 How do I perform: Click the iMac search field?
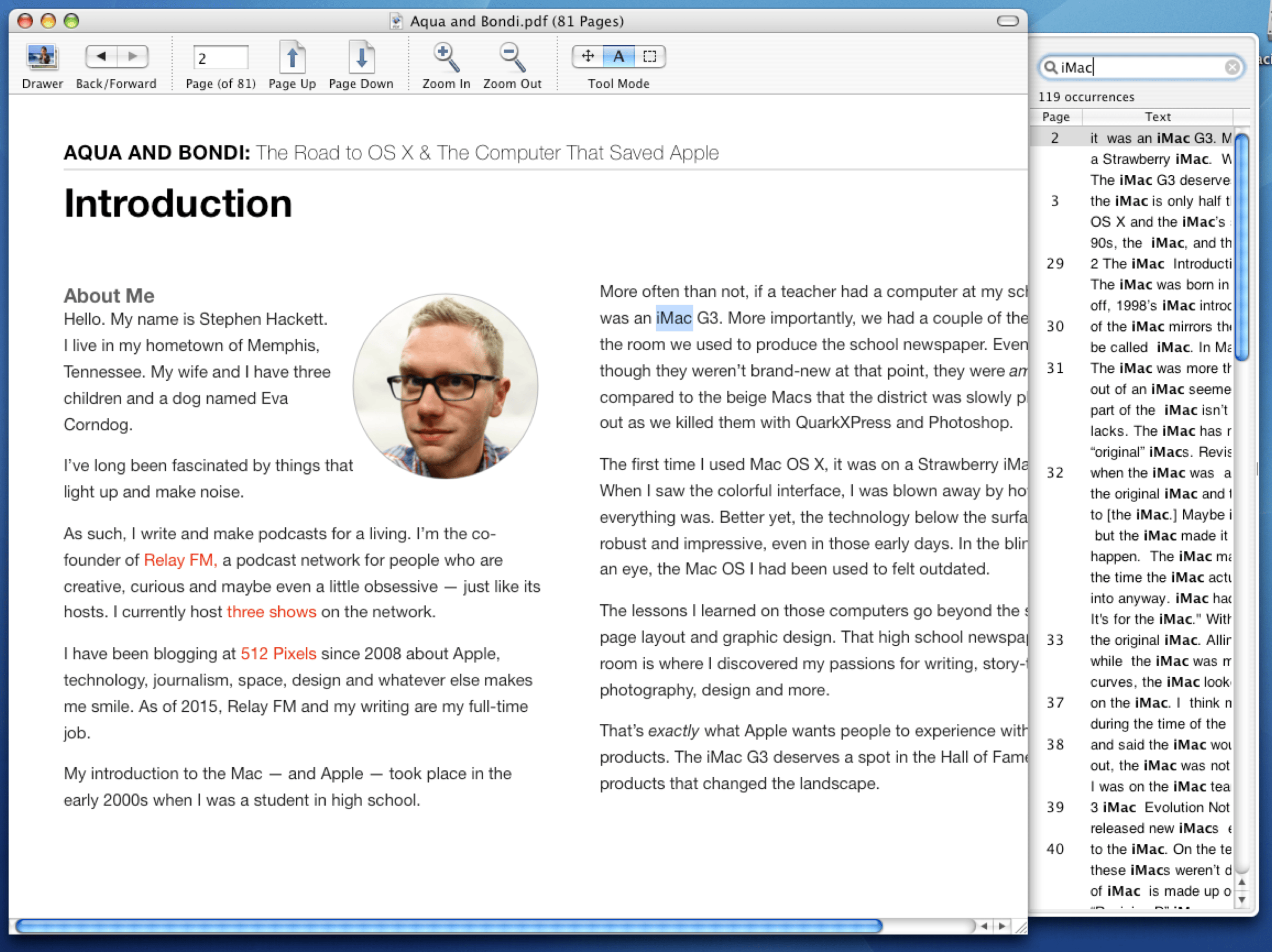coord(1141,67)
